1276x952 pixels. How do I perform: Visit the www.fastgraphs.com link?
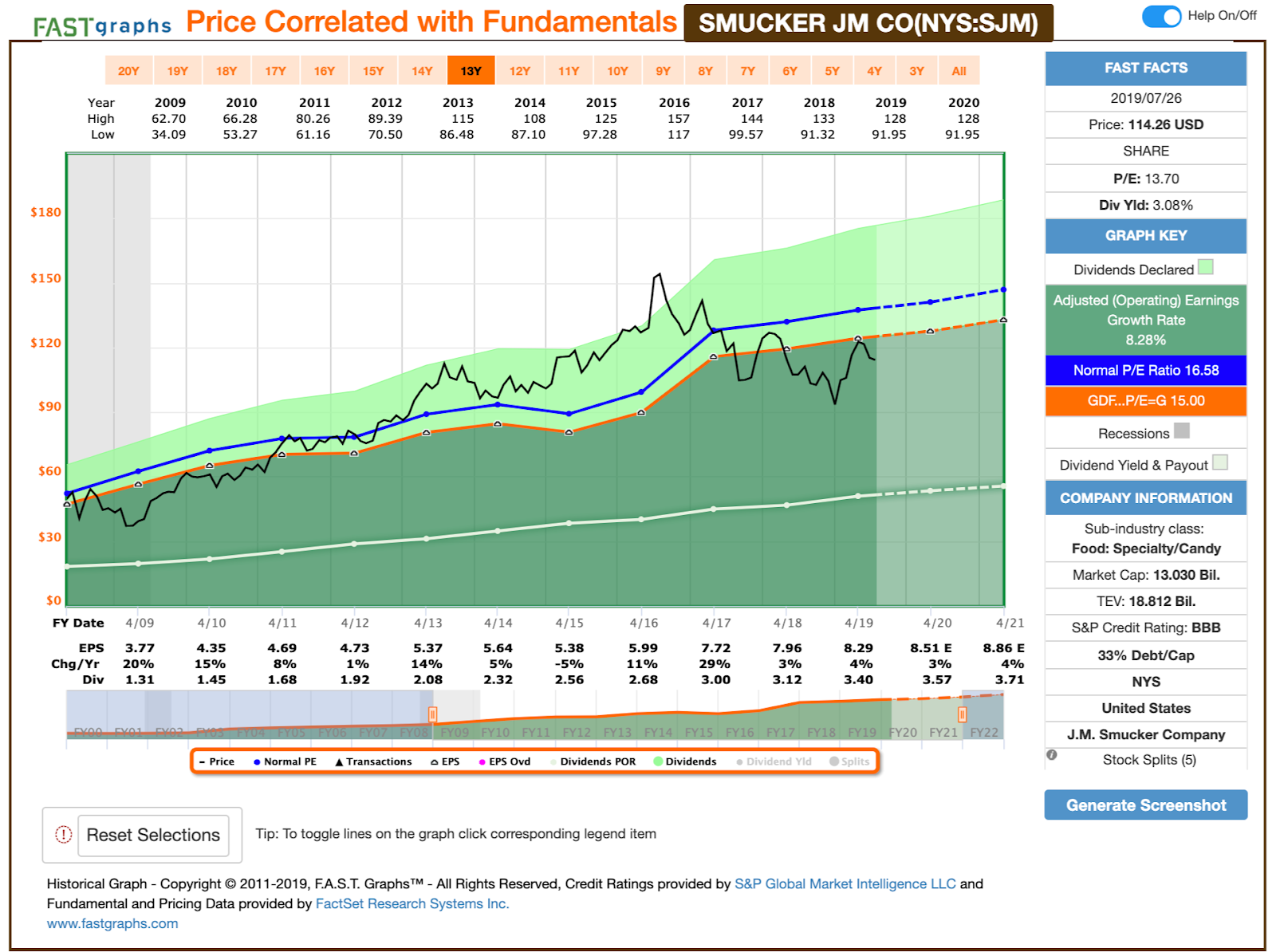112,923
